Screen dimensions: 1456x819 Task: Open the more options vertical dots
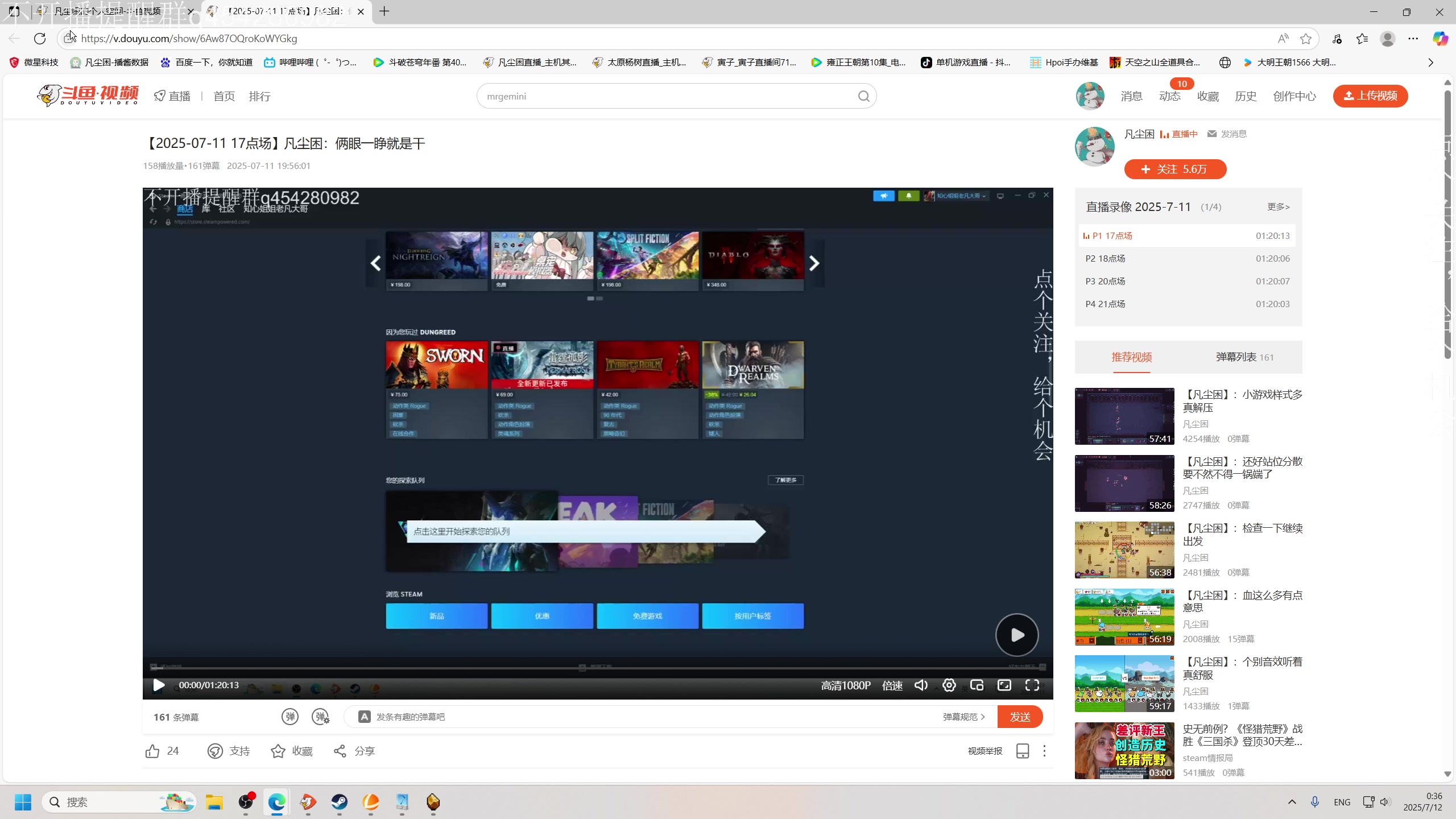click(1044, 751)
